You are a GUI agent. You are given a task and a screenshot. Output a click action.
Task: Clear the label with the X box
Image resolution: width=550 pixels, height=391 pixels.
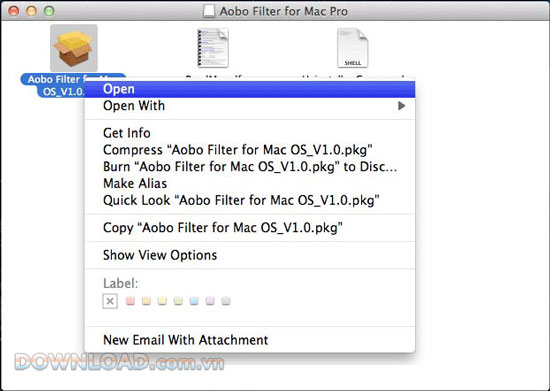[x=110, y=301]
